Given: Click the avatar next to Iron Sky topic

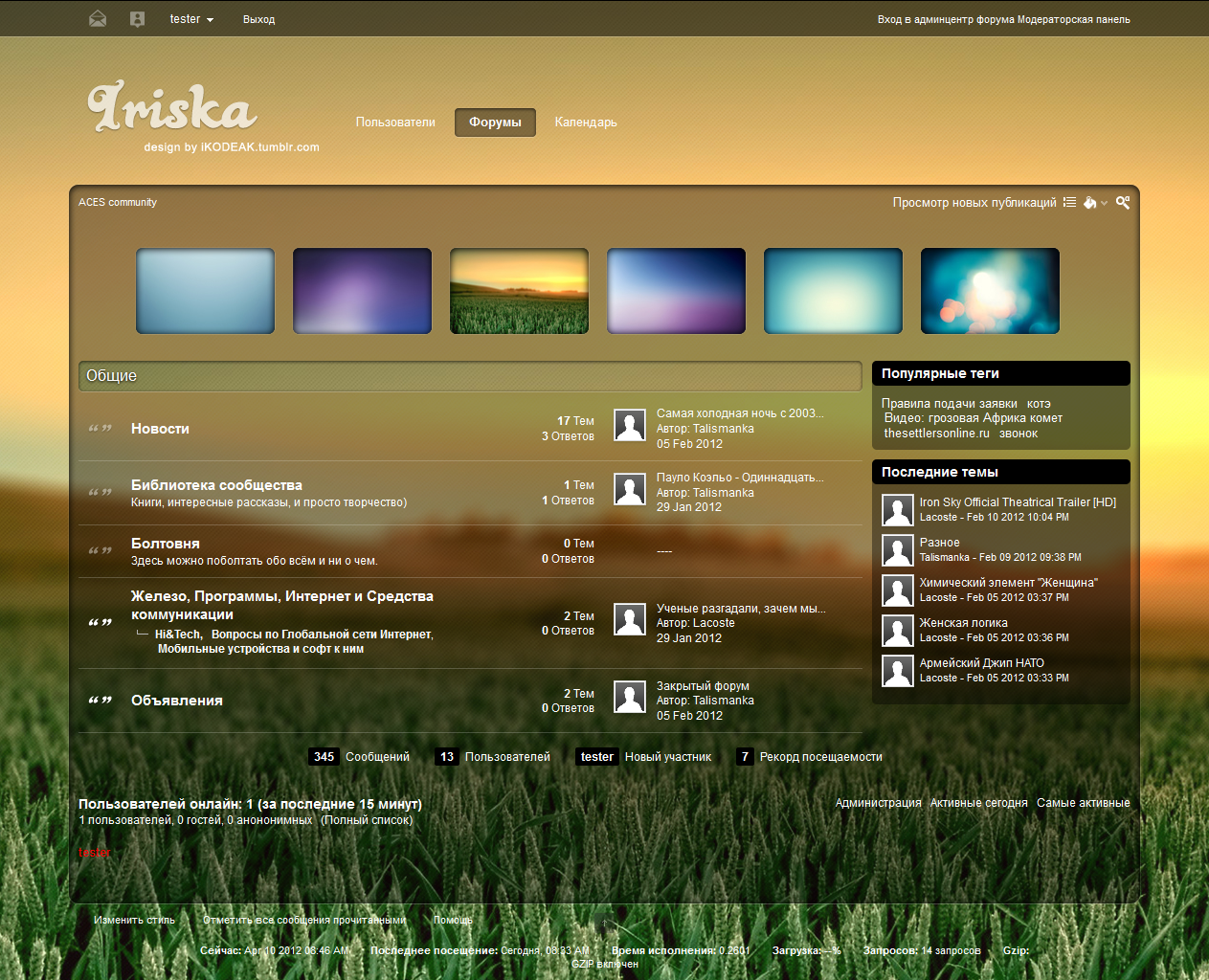Looking at the screenshot, I should [x=897, y=510].
